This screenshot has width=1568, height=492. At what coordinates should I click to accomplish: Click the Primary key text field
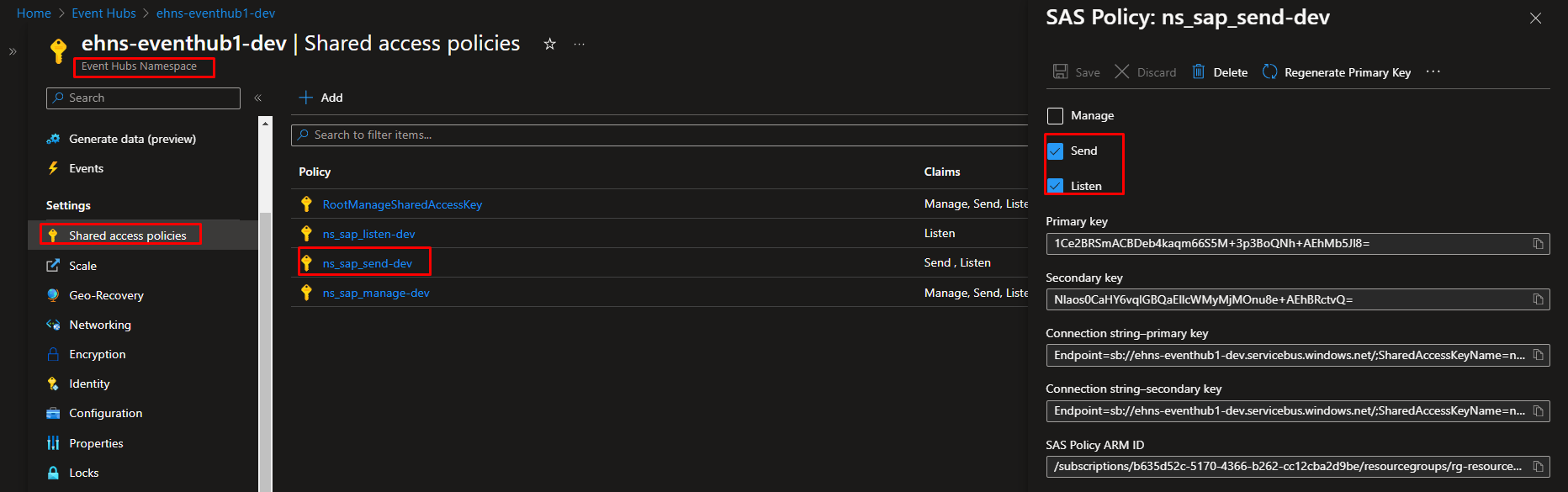point(1297,244)
